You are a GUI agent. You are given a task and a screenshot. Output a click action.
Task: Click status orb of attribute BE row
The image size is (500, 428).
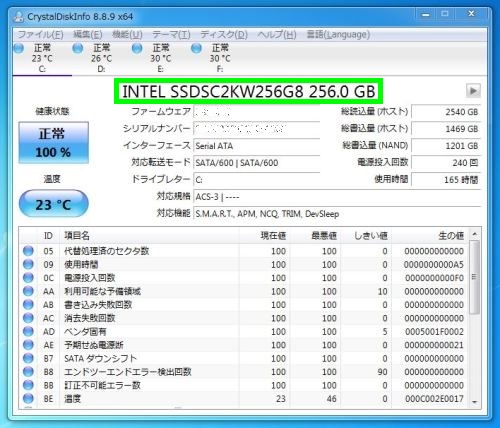28,398
